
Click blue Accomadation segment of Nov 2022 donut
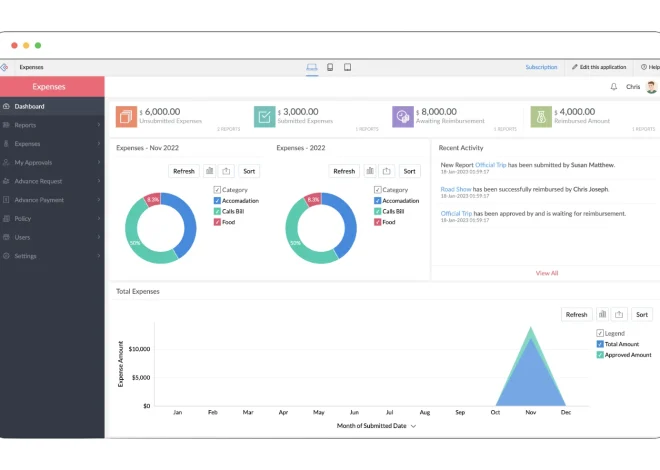click(x=188, y=225)
